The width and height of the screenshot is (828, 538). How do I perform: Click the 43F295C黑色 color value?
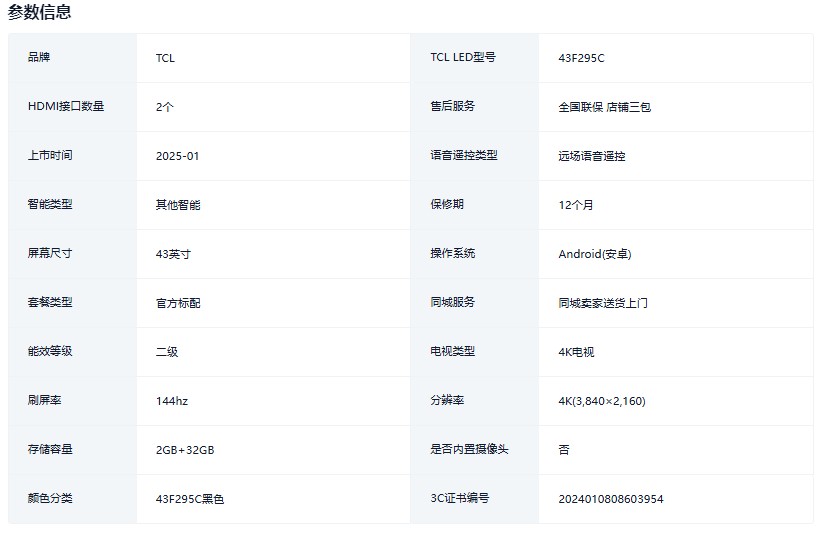(190, 499)
